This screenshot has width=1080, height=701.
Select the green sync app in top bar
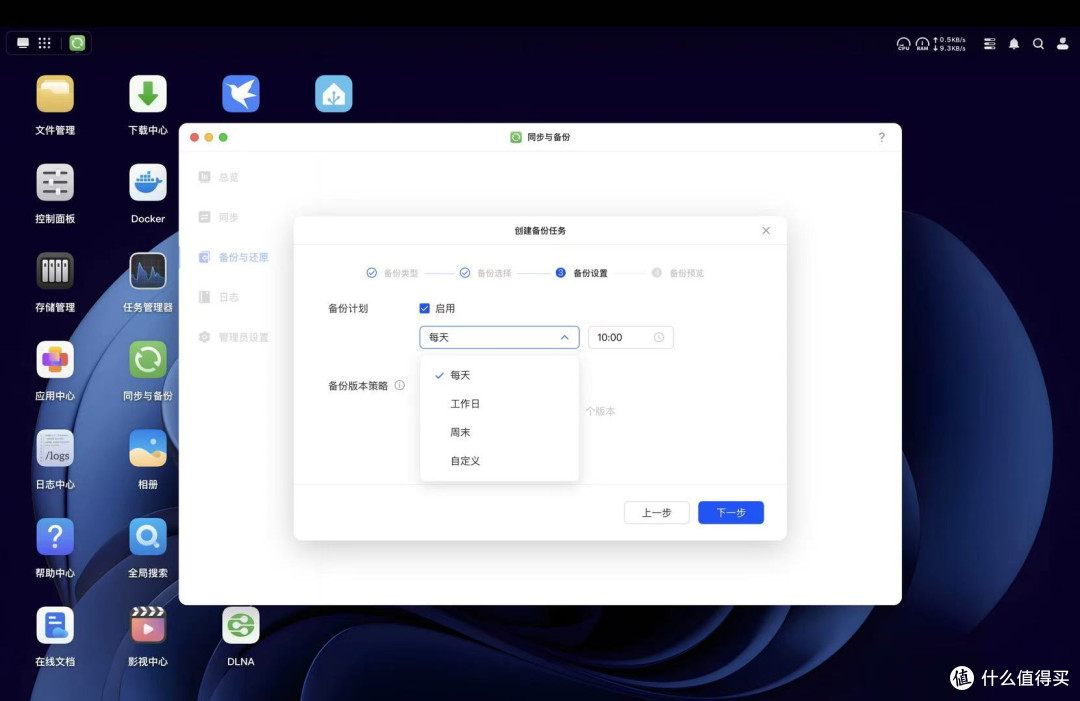coord(77,43)
